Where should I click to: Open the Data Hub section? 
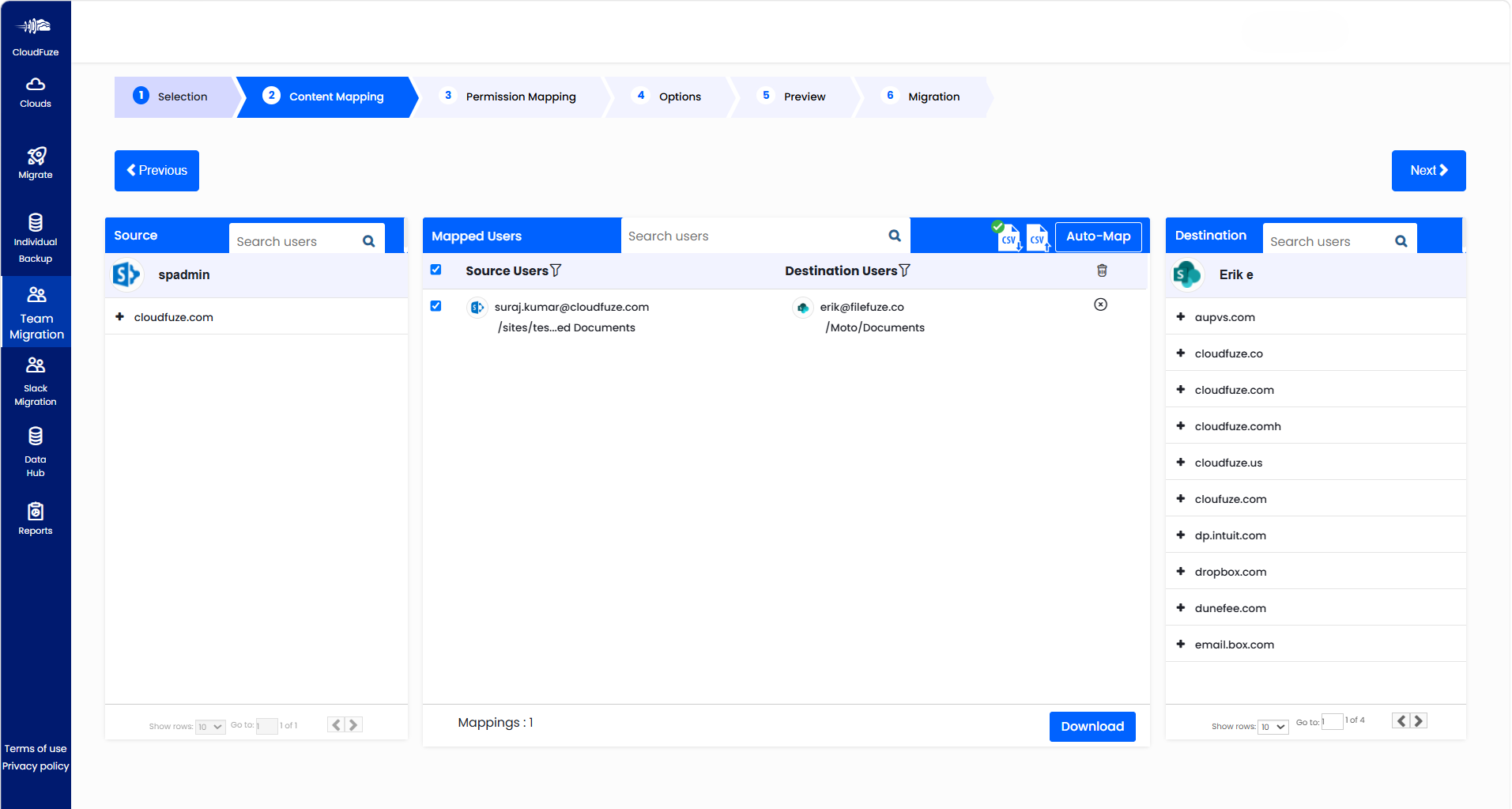tap(36, 452)
